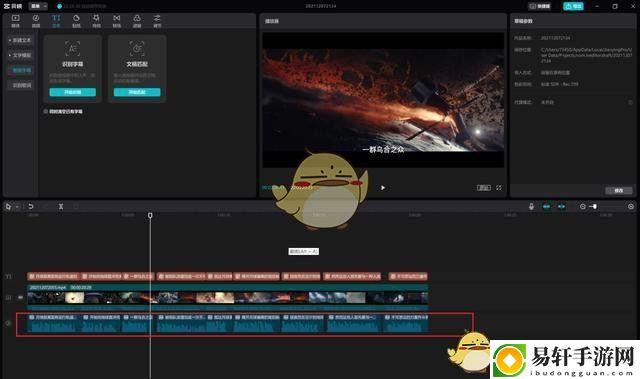Expand the New Text sidebar category
The height and width of the screenshot is (379, 640).
pos(20,40)
